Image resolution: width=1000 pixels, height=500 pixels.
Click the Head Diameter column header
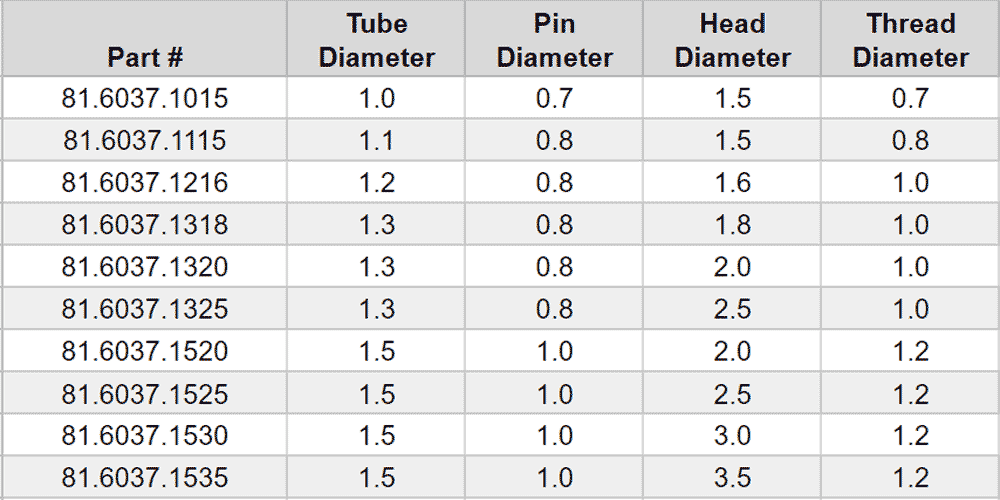[x=732, y=39]
